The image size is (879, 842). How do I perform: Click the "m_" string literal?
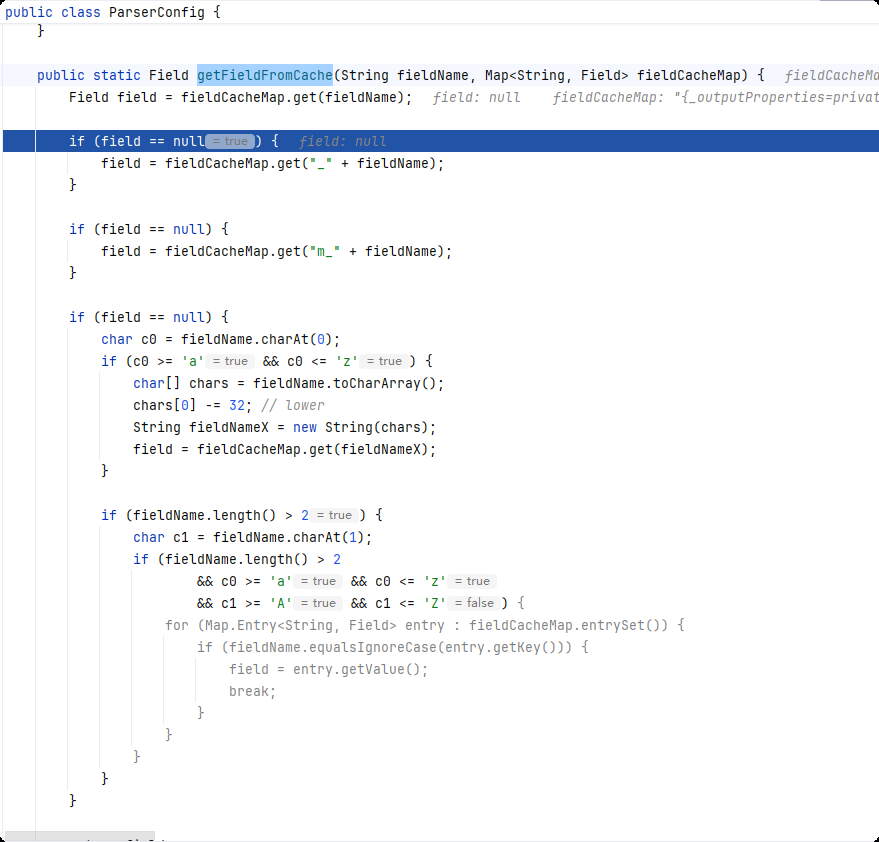(x=325, y=251)
